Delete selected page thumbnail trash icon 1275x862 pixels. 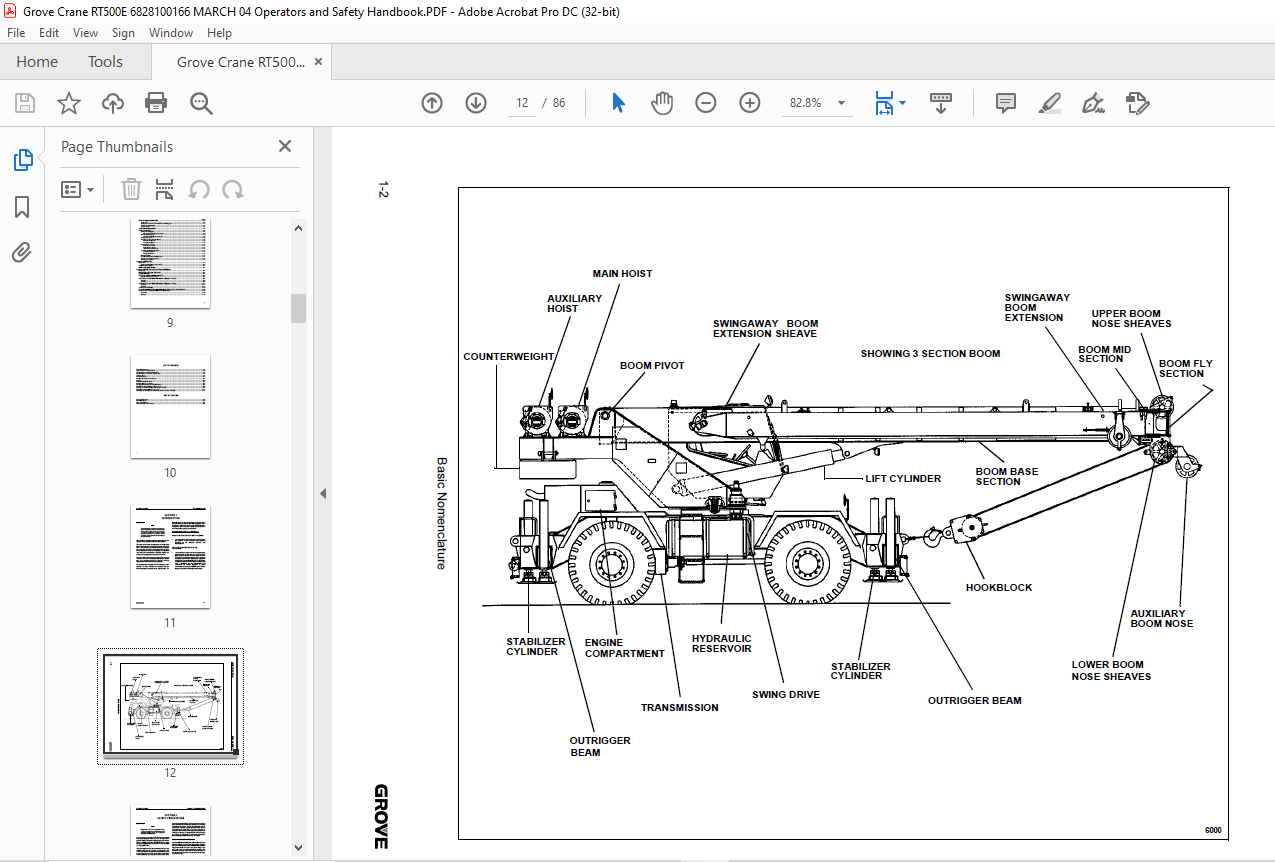[131, 189]
